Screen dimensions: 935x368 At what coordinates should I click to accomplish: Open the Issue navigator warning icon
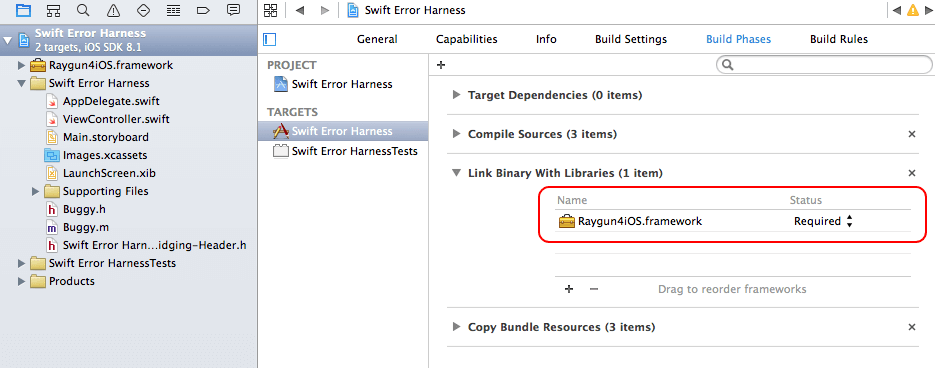coord(113,10)
